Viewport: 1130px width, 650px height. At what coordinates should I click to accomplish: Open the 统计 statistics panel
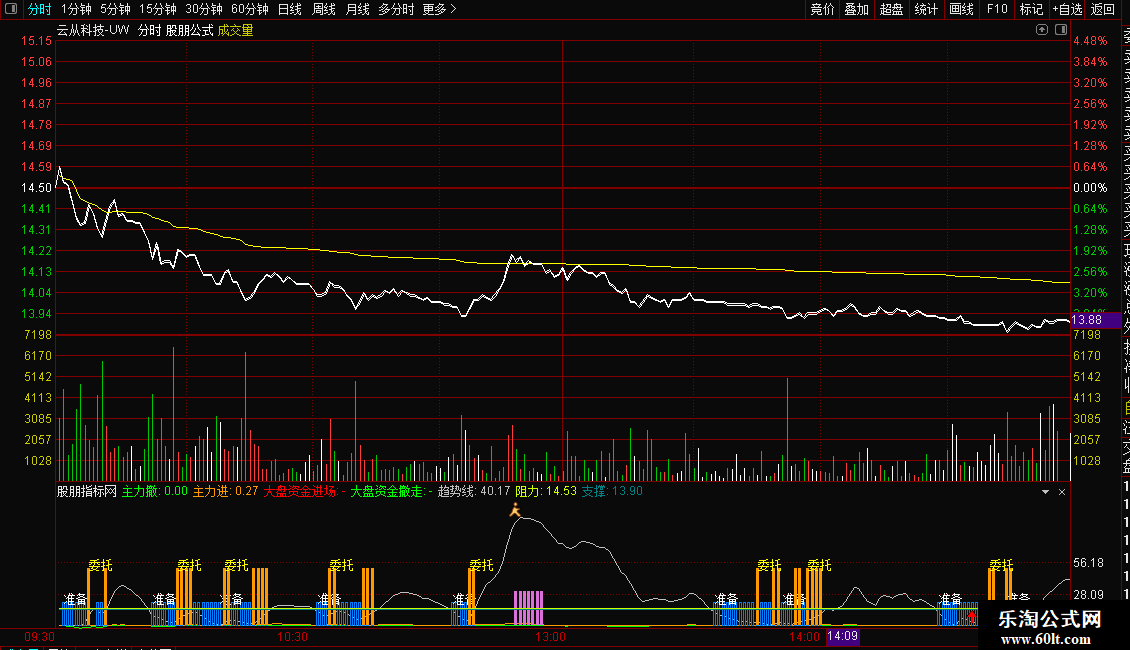click(x=926, y=9)
